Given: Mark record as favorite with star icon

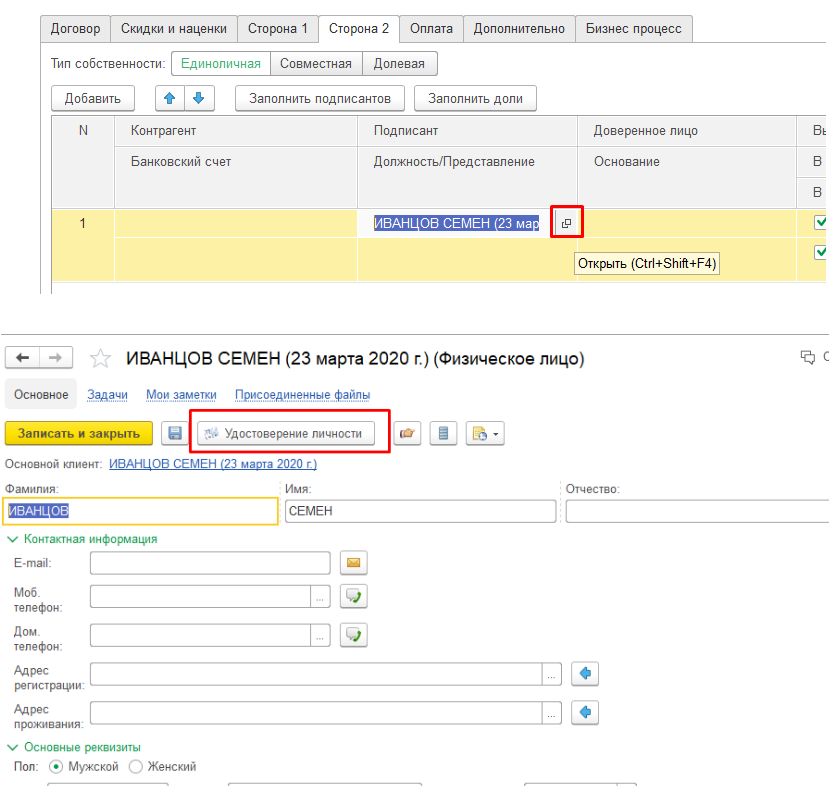Looking at the screenshot, I should (100, 358).
